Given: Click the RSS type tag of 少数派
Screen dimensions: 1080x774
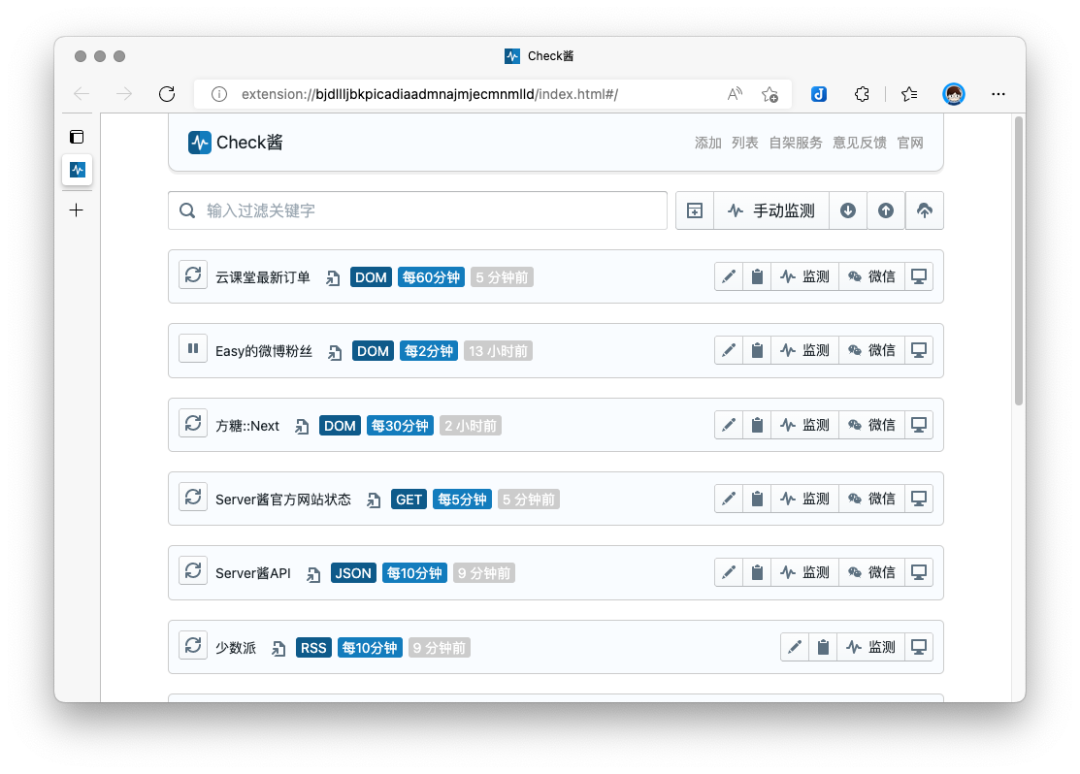Looking at the screenshot, I should click(x=313, y=648).
